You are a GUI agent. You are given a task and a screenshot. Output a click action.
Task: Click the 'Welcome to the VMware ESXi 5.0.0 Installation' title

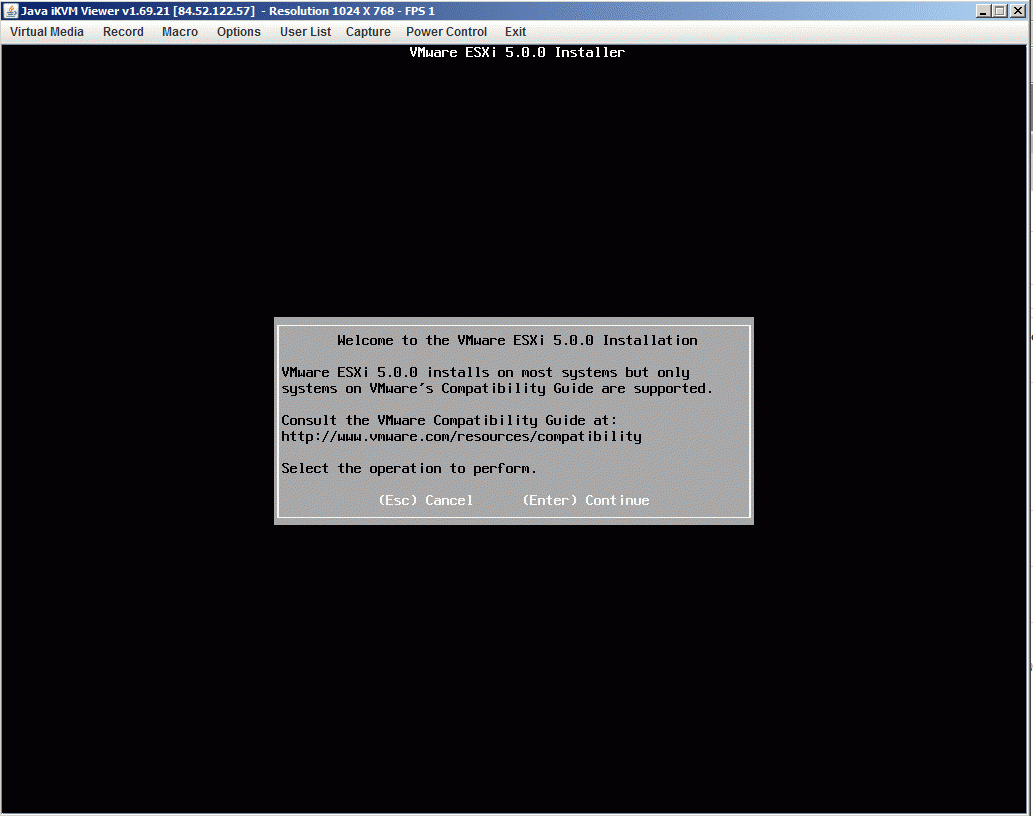click(x=517, y=340)
